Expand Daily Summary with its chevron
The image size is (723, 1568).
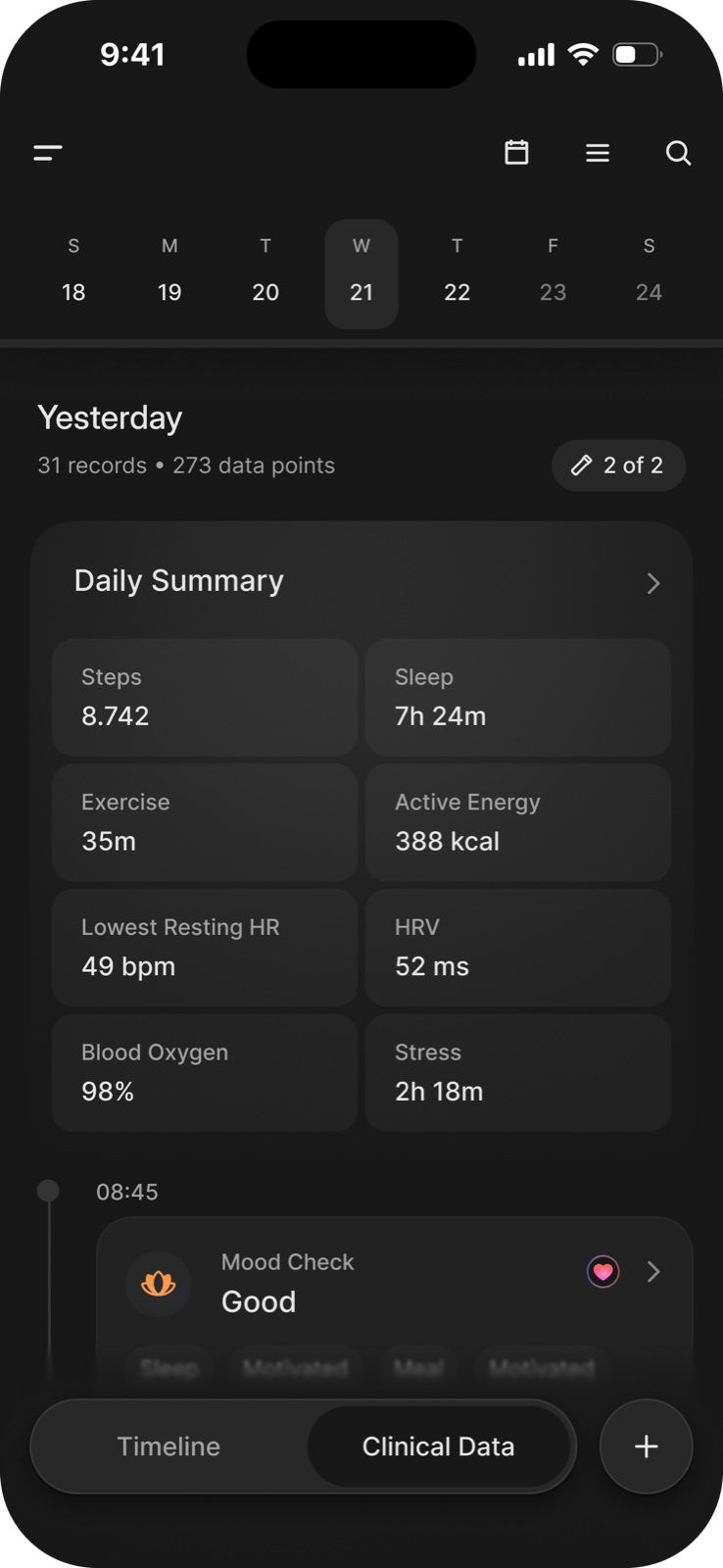pyautogui.click(x=653, y=583)
